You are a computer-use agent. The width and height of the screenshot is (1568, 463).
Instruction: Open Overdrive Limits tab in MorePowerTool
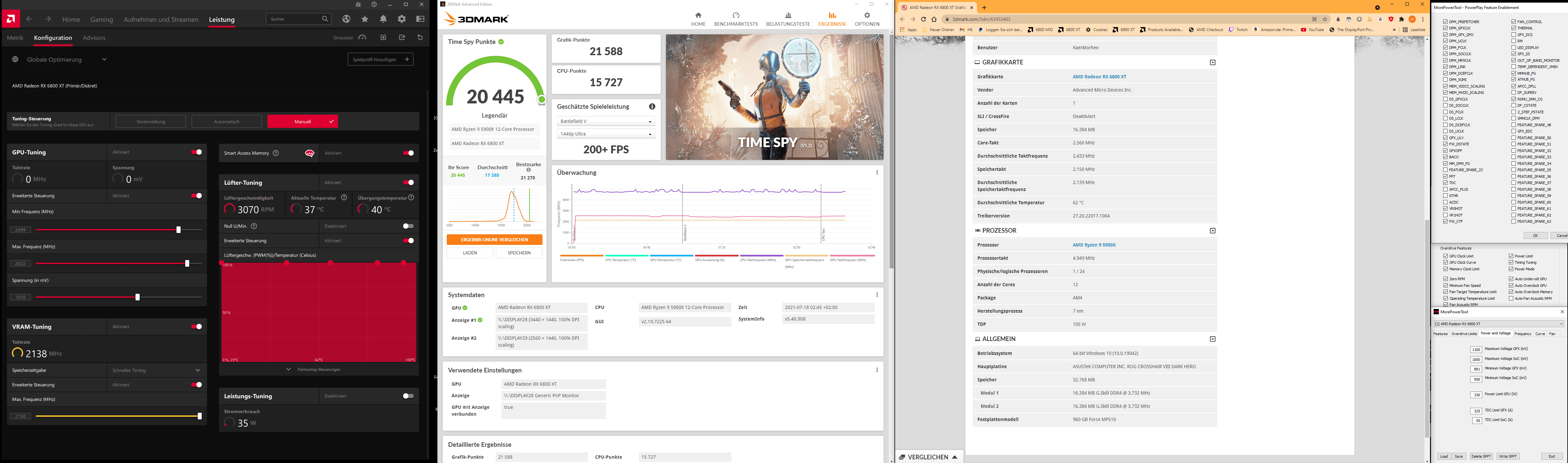[x=1464, y=334]
